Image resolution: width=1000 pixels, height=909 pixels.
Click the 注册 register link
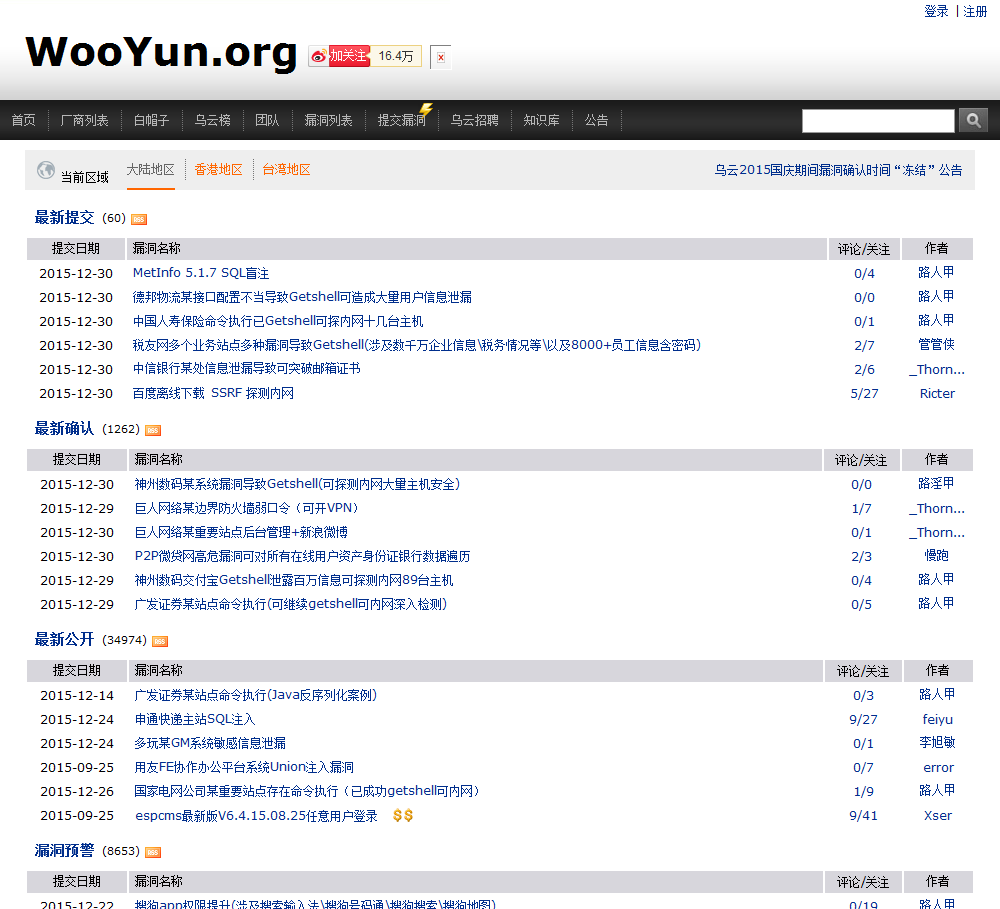click(x=975, y=11)
